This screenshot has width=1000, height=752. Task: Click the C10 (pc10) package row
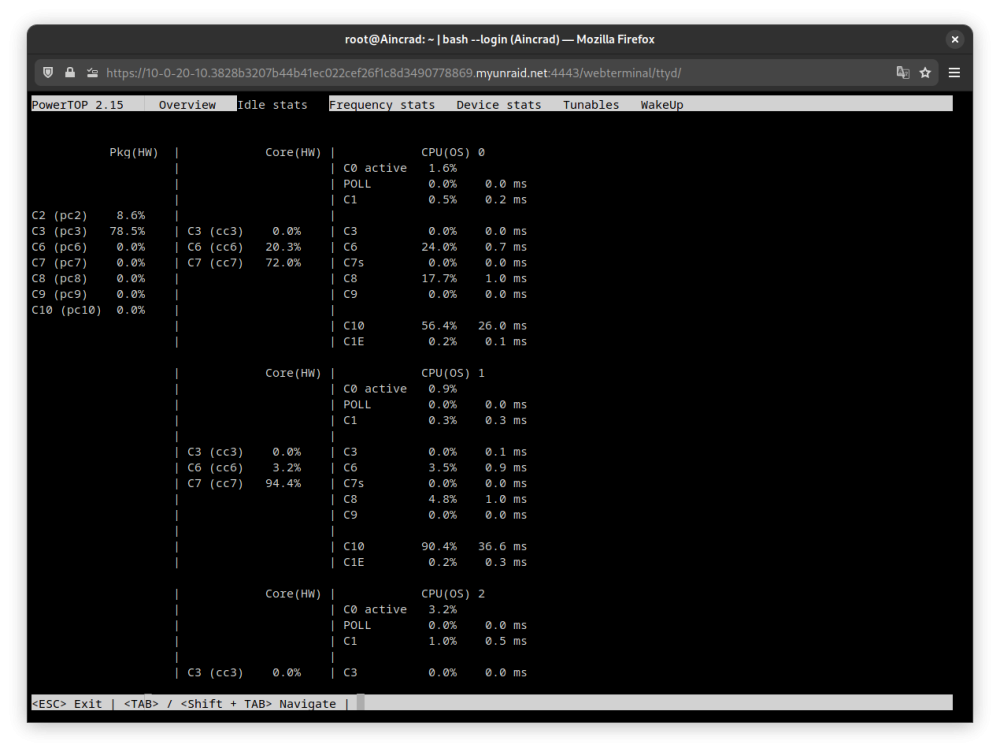click(88, 310)
